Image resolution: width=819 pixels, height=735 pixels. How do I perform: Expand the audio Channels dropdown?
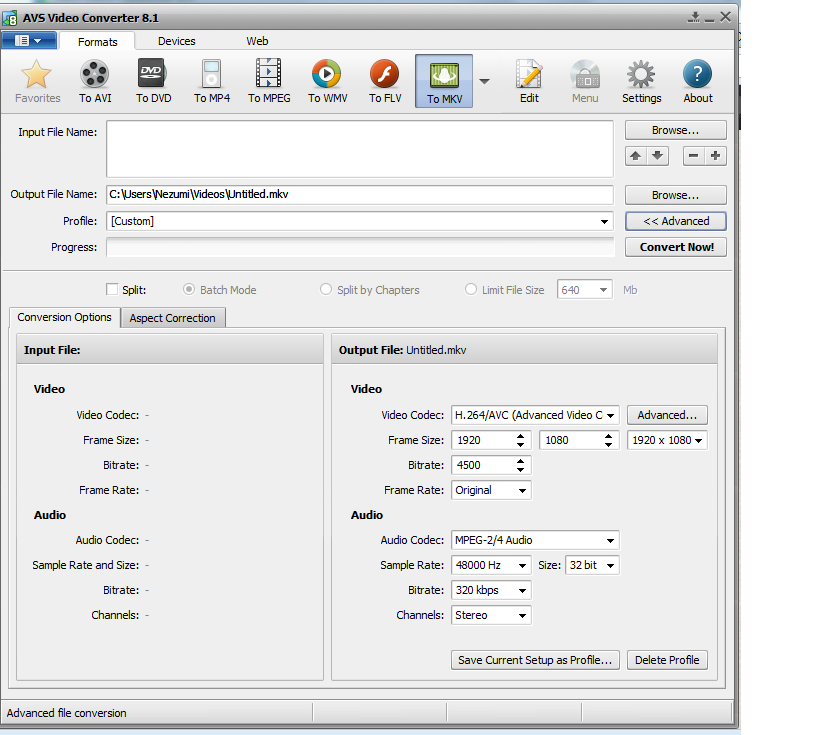click(491, 616)
